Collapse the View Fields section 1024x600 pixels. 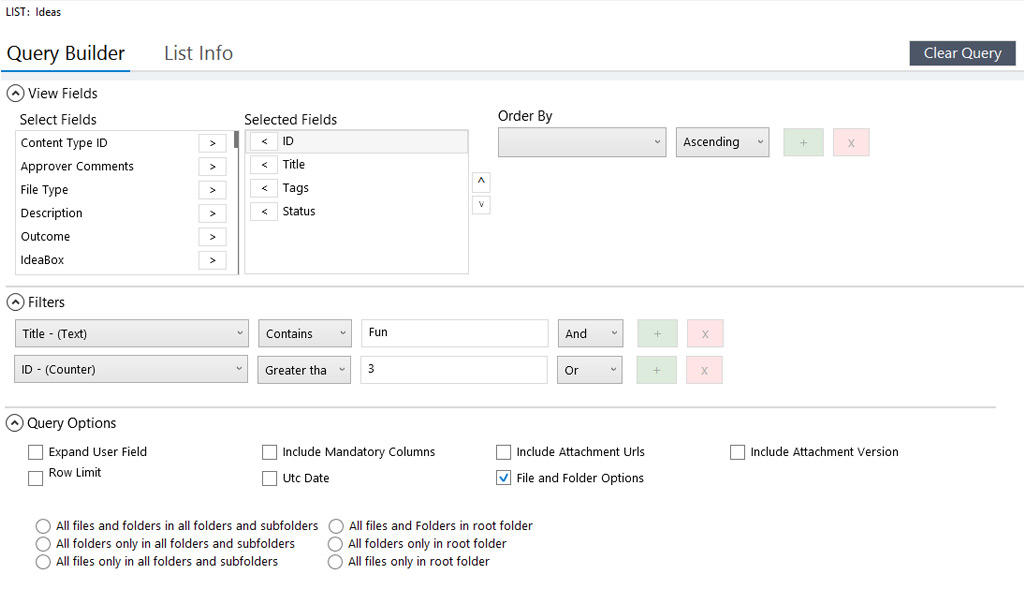coord(15,93)
